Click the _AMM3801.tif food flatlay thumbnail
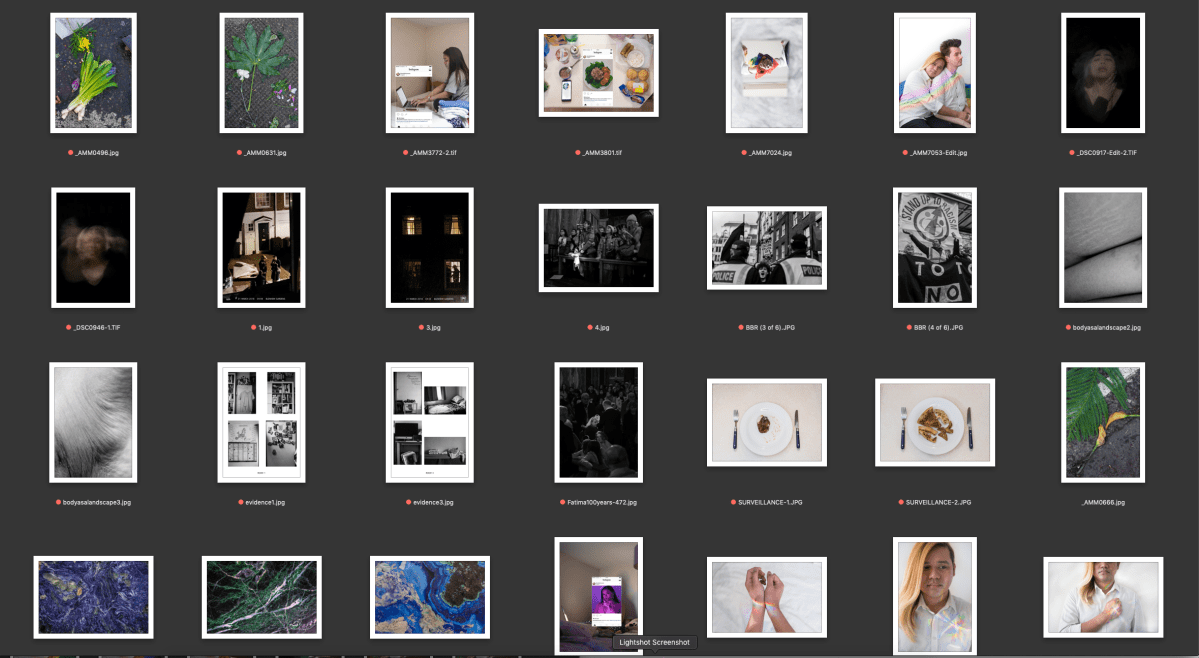 pyautogui.click(x=598, y=73)
